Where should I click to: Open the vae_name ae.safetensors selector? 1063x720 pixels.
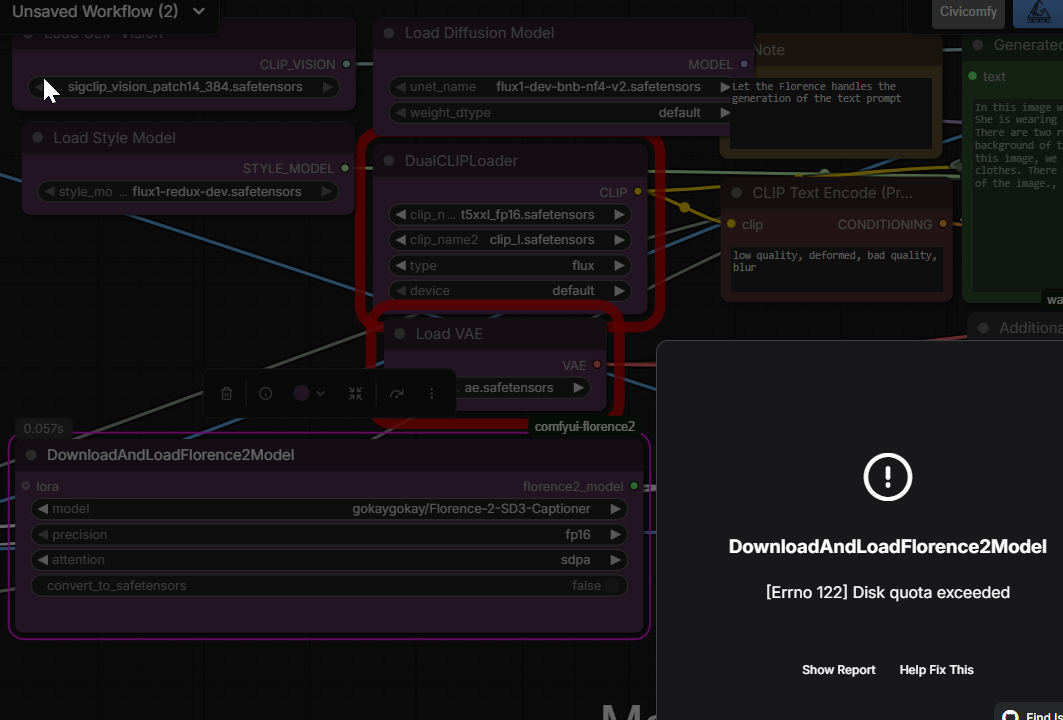(x=522, y=388)
